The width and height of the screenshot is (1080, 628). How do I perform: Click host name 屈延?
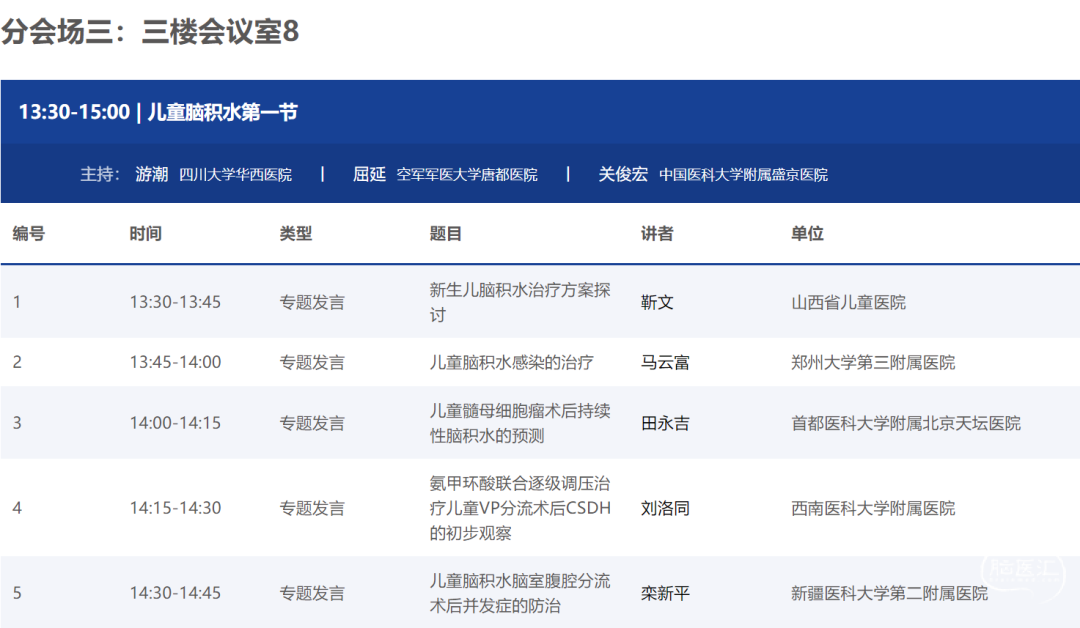click(x=369, y=174)
